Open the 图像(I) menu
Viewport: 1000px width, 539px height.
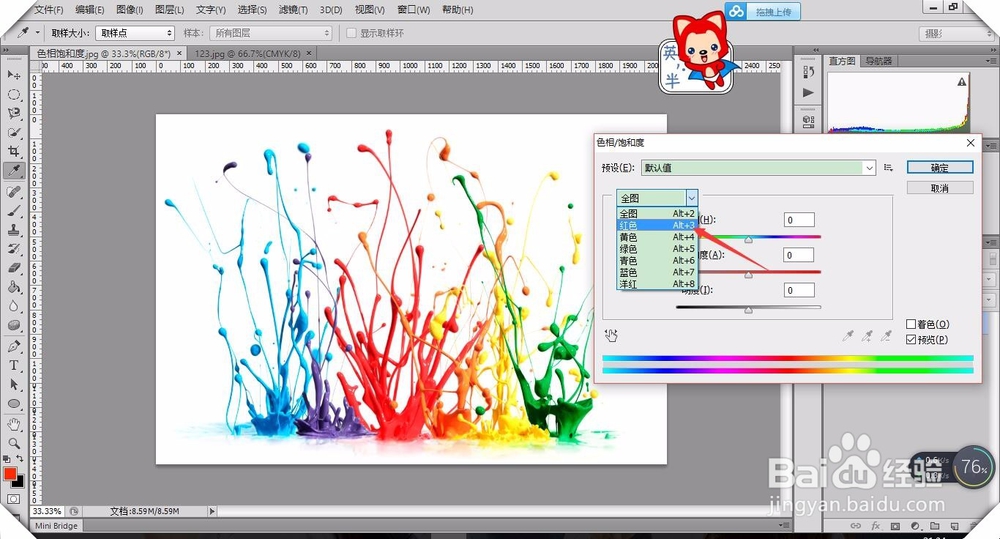[x=129, y=10]
